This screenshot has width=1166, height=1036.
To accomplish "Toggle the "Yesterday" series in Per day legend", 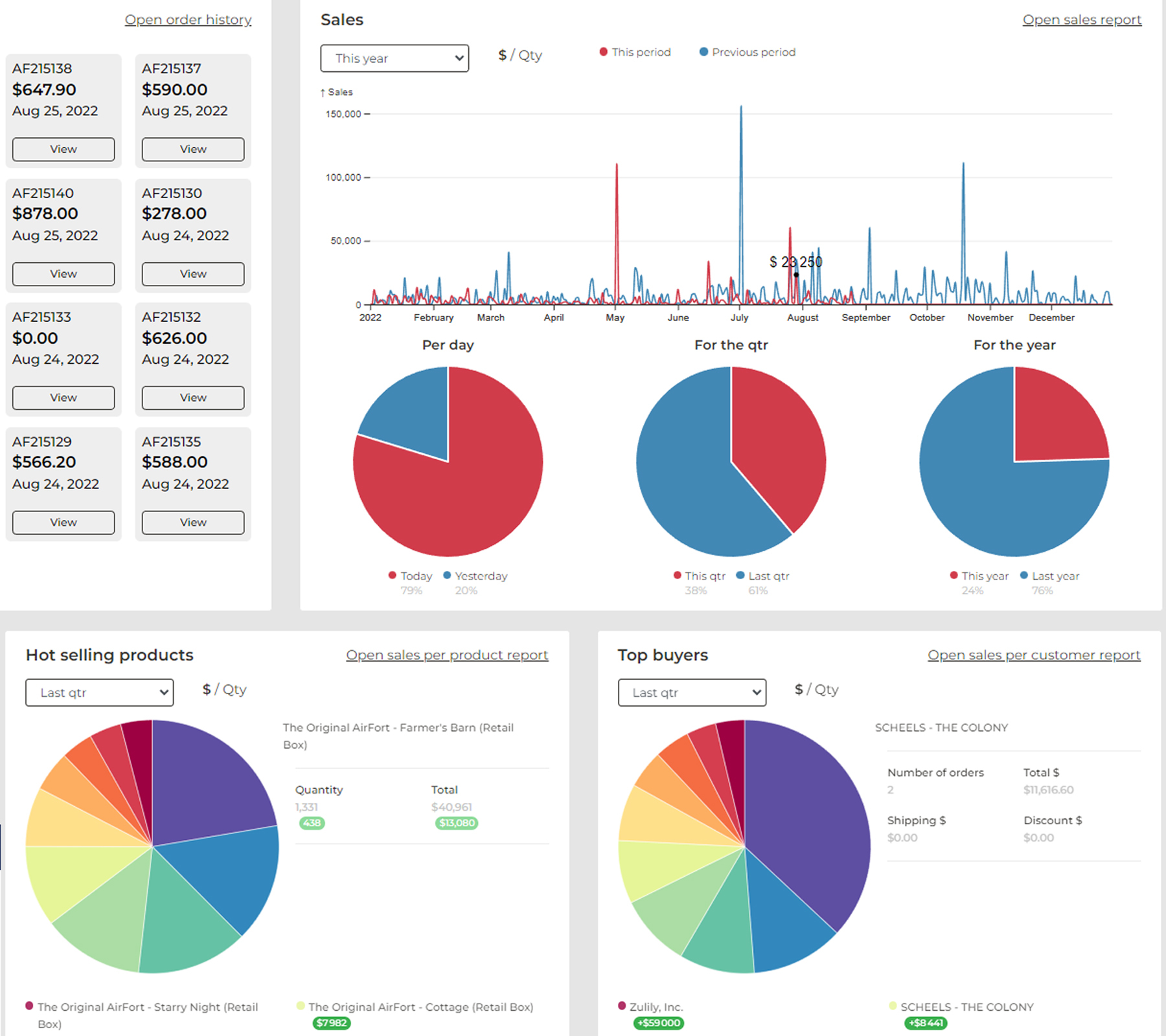I will pos(446,576).
